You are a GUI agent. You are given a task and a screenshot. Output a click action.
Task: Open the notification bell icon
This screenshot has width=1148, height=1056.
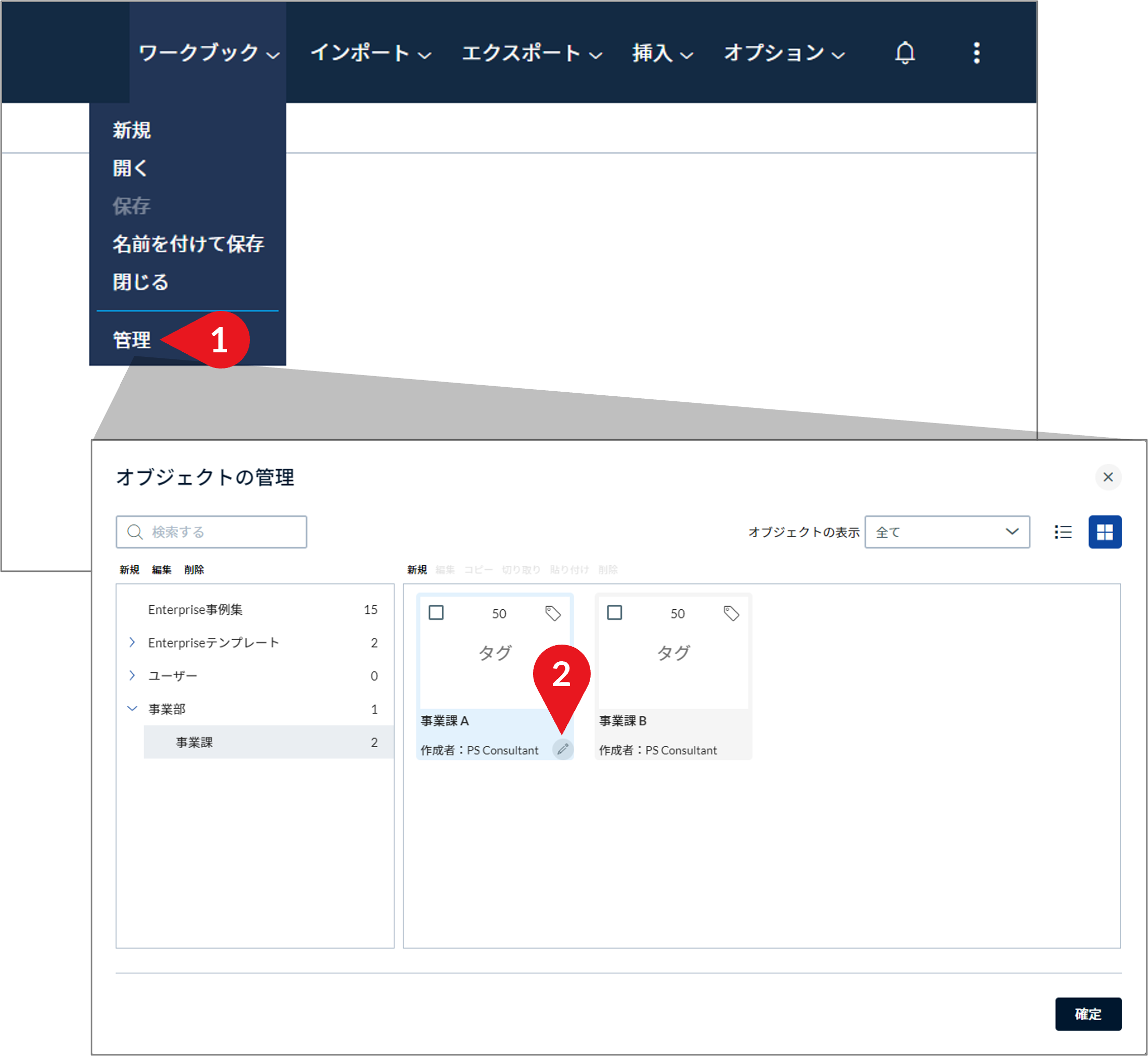coord(905,53)
